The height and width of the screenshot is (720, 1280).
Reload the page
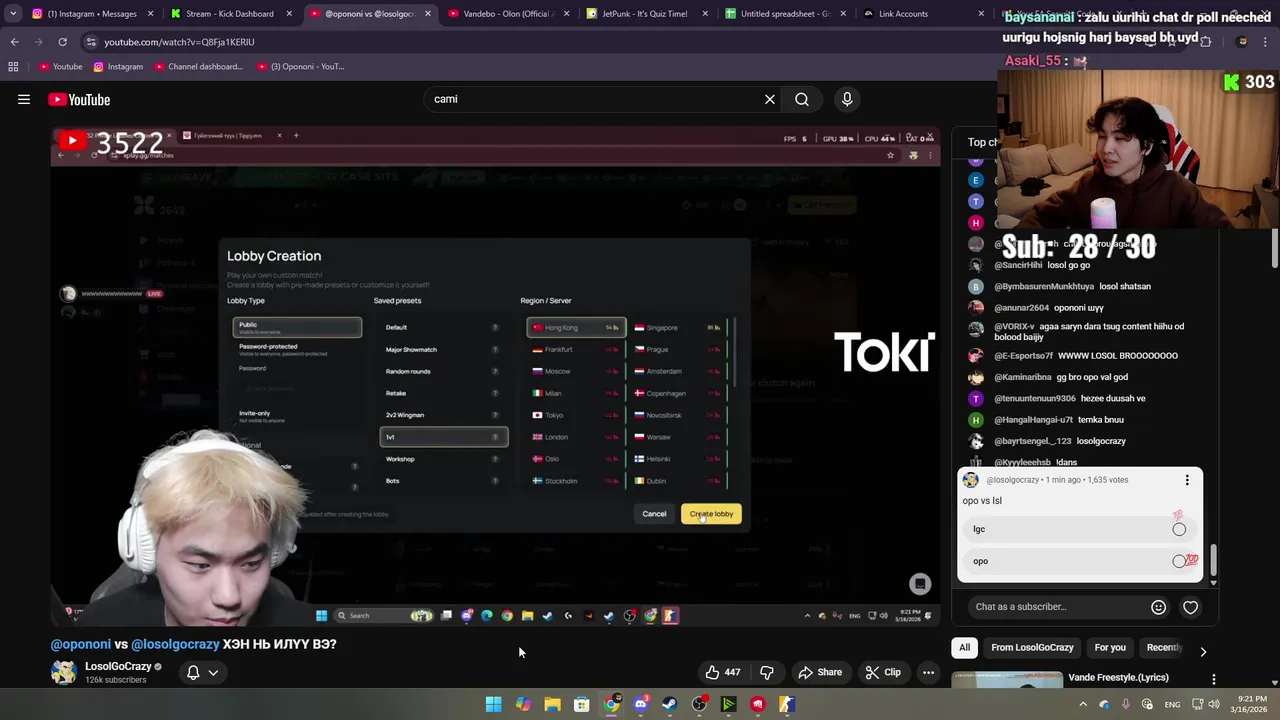[62, 42]
